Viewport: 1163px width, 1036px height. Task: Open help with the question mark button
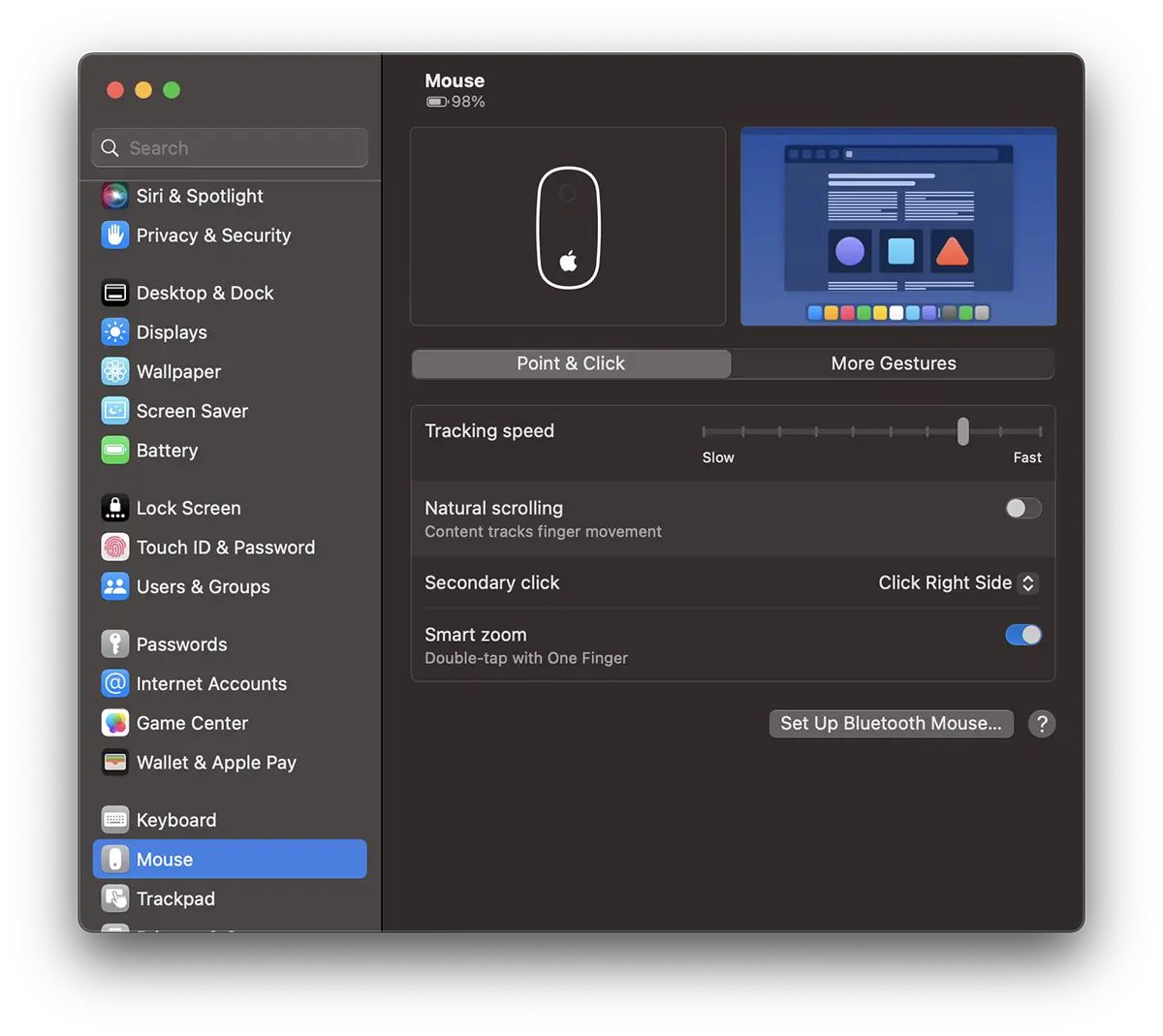[x=1042, y=724]
